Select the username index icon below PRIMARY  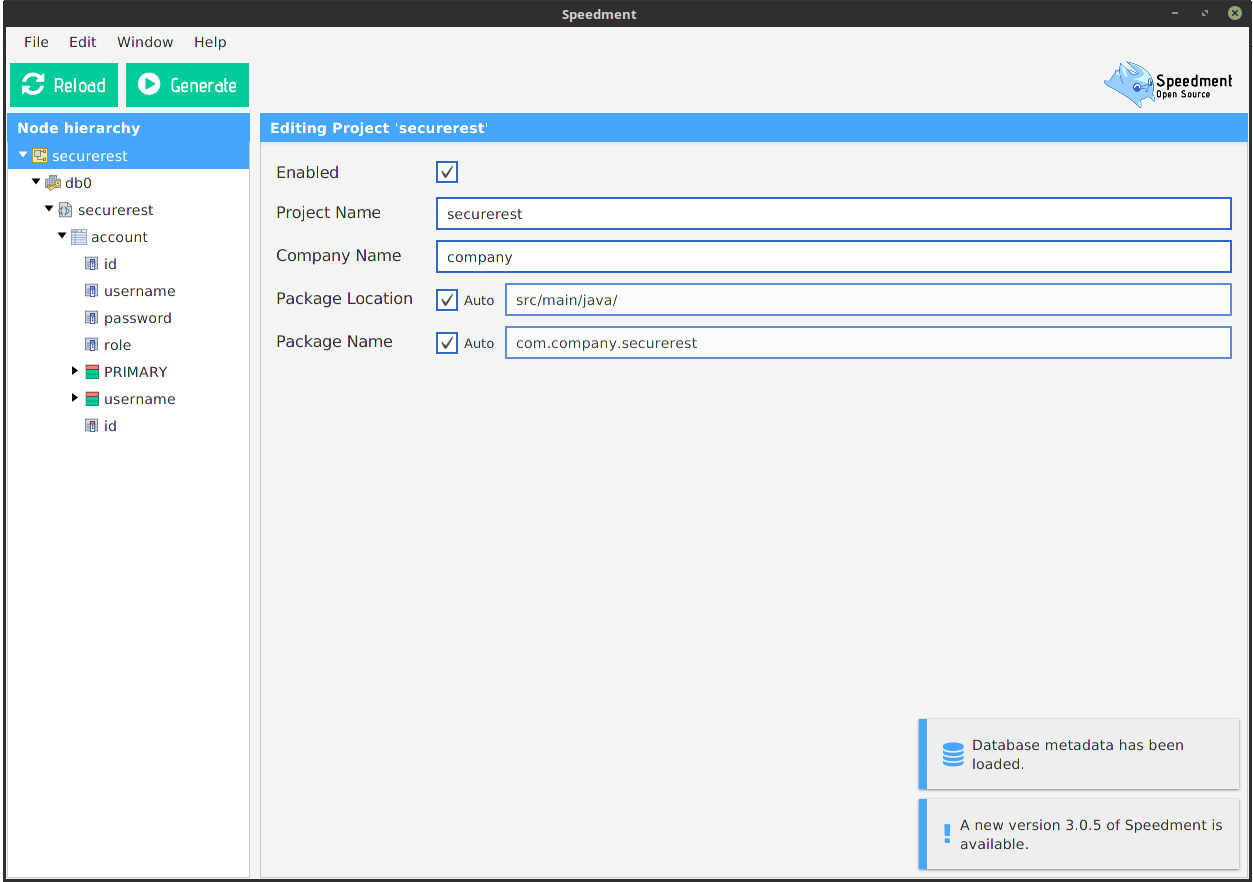(x=92, y=399)
